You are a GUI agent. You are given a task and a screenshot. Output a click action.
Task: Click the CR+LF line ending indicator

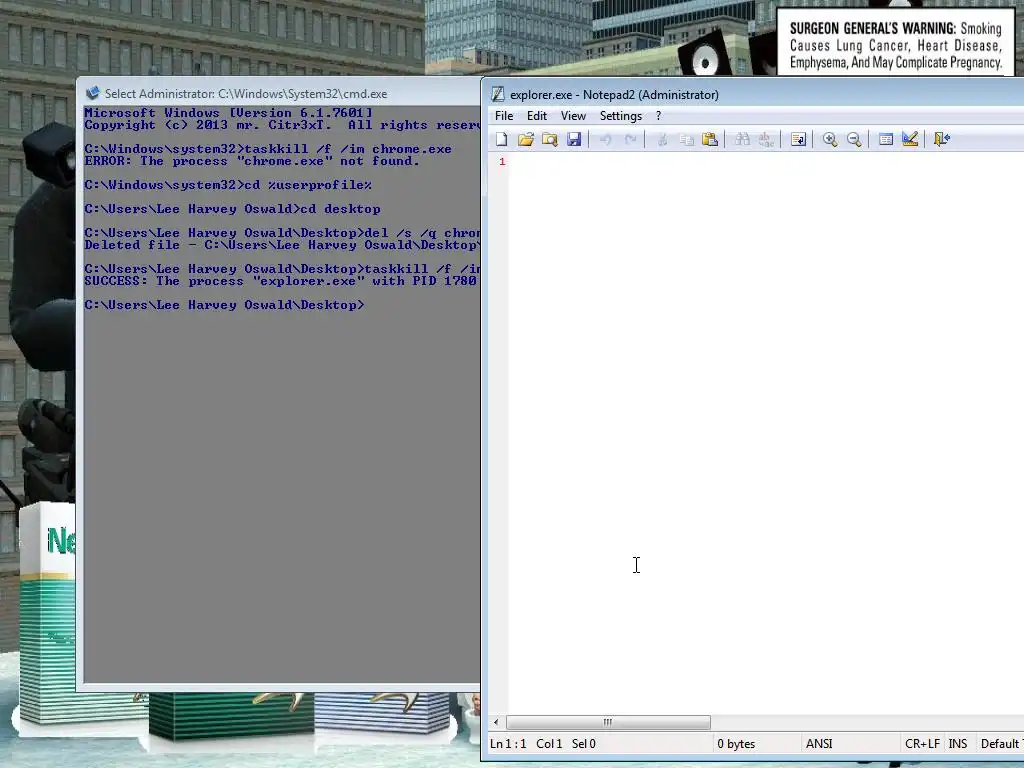(922, 744)
